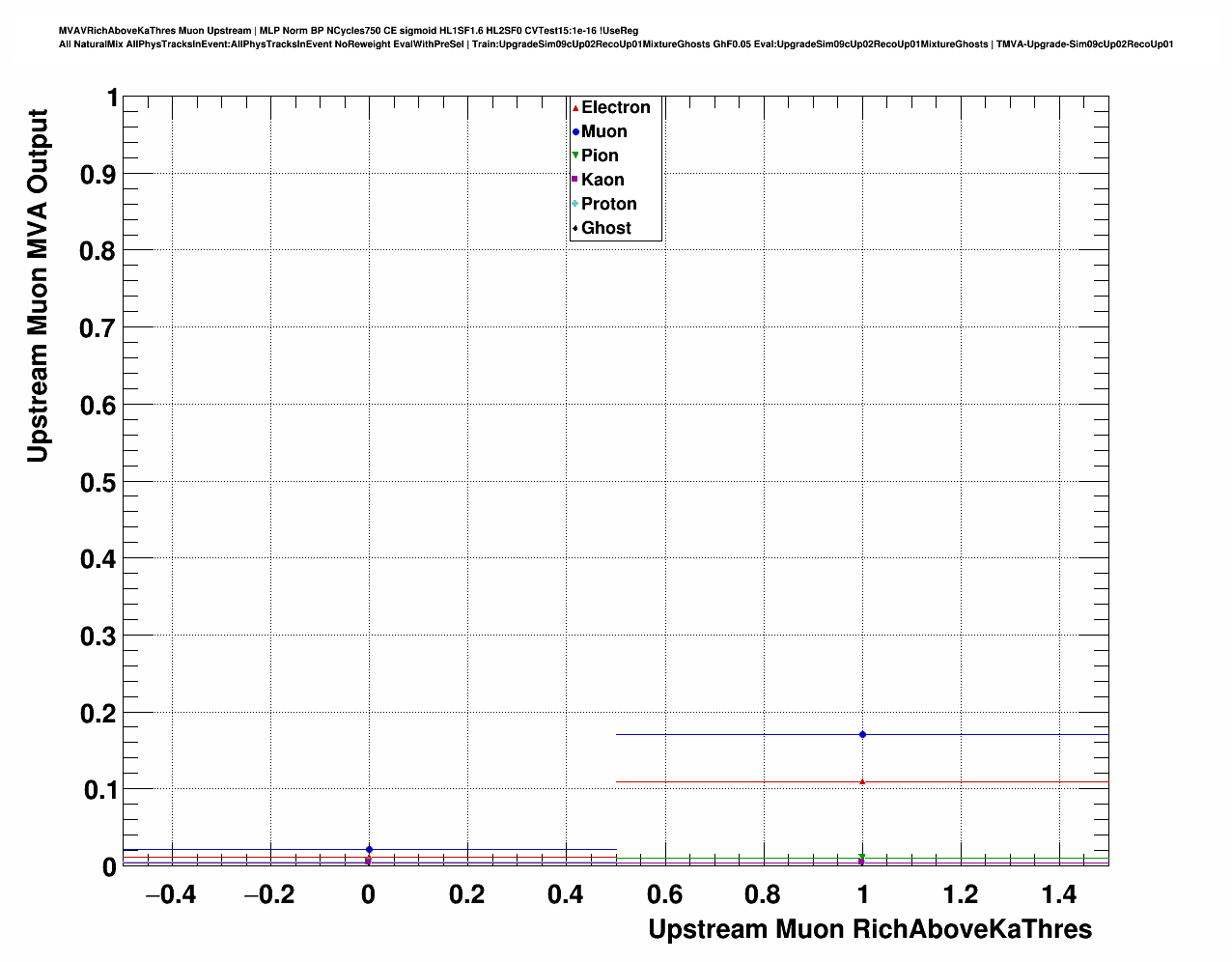Click the blue Muon circle marker in legend
The height and width of the screenshot is (962, 1232).
point(575,132)
